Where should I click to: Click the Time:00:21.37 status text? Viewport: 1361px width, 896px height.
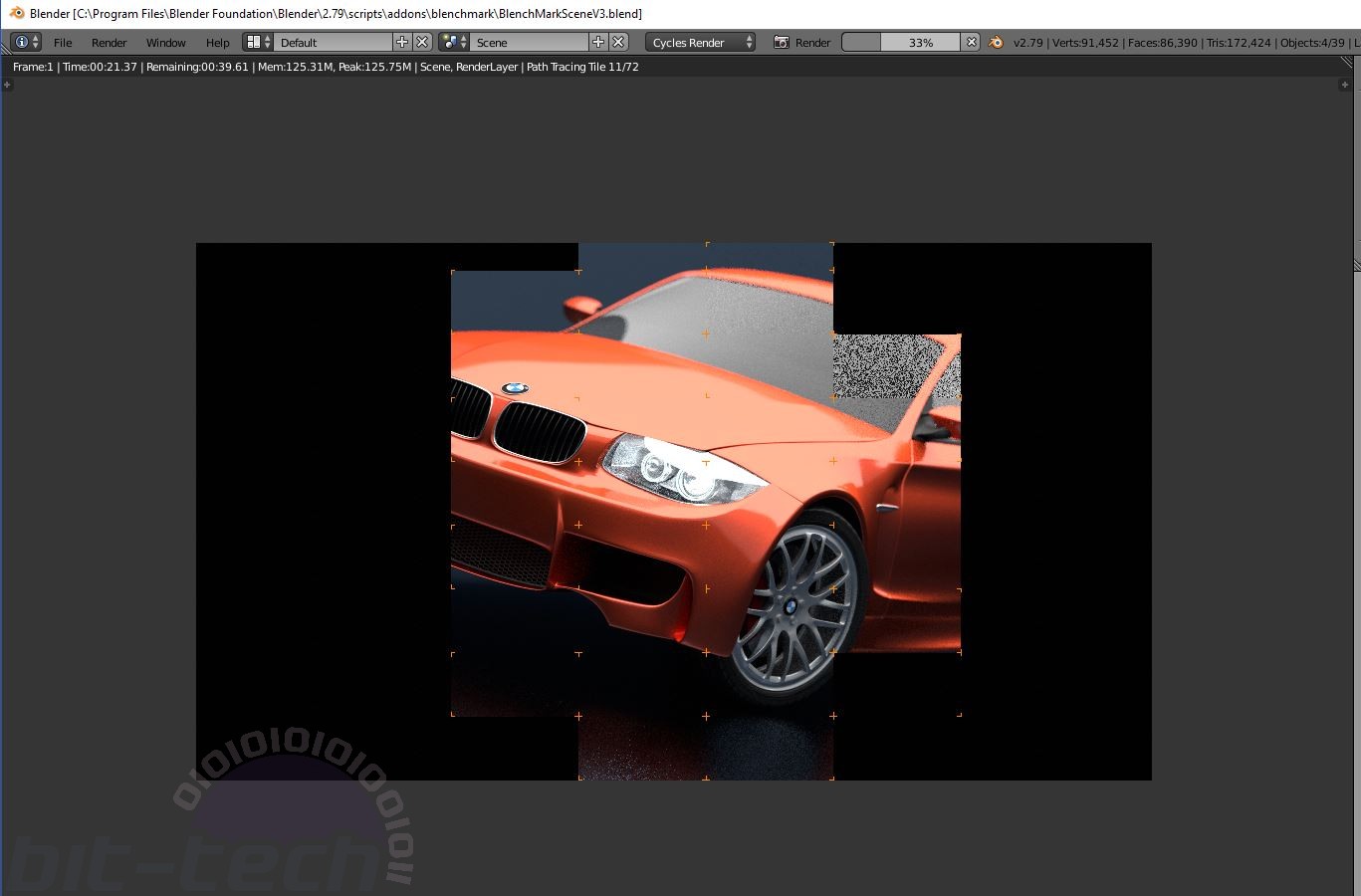coord(100,67)
